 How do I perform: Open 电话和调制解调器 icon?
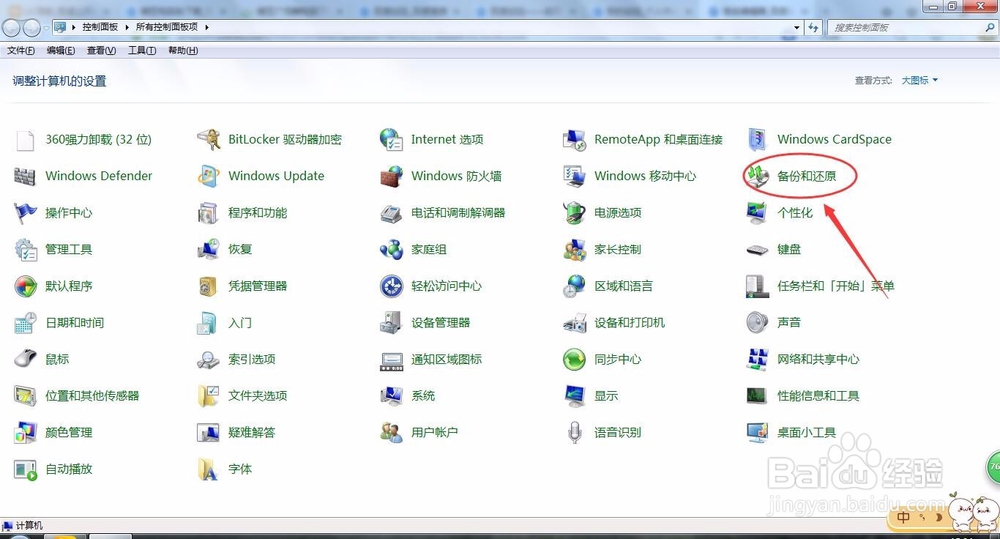coord(391,213)
